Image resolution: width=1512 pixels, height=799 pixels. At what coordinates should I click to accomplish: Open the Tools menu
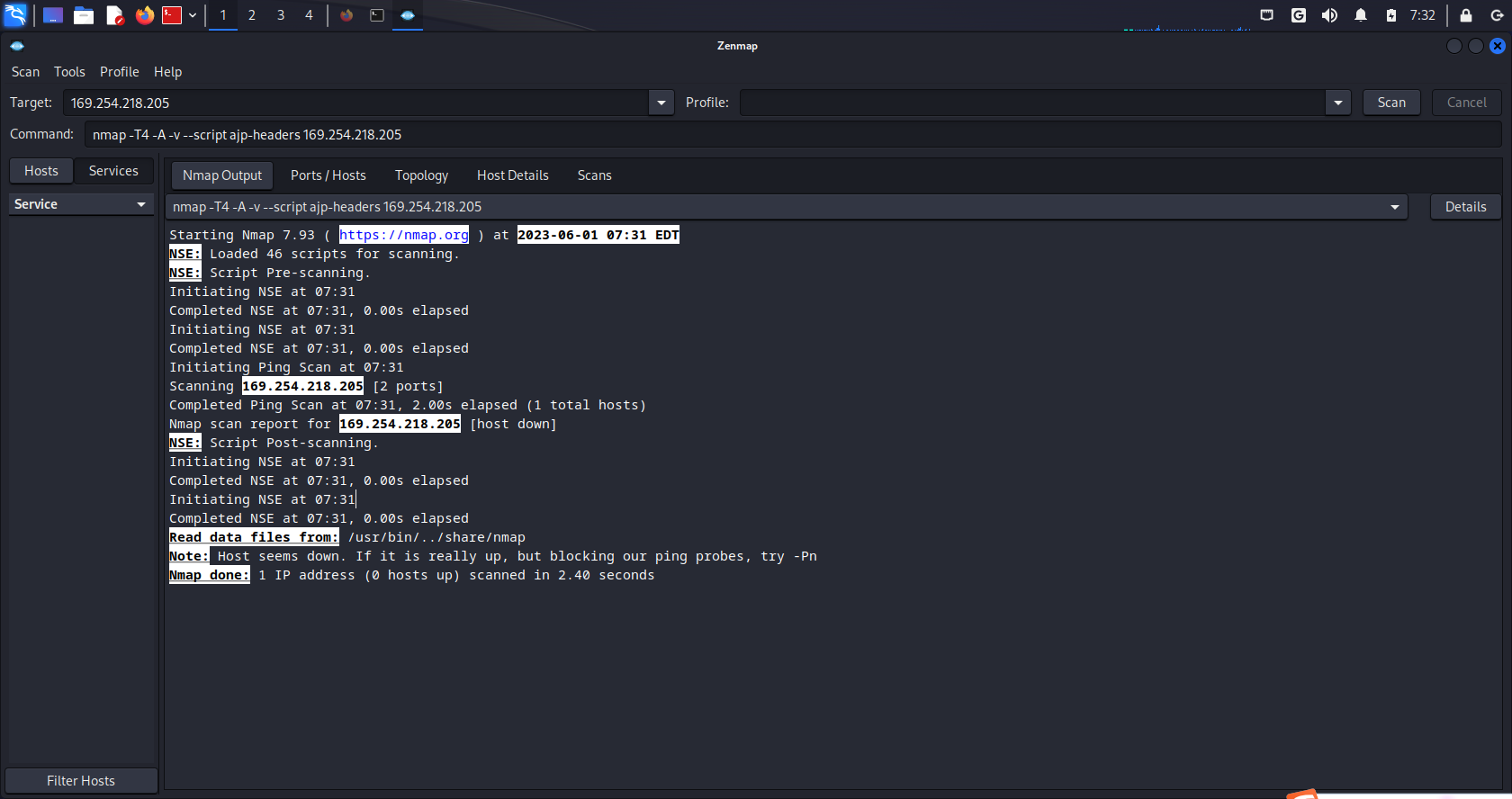(69, 72)
